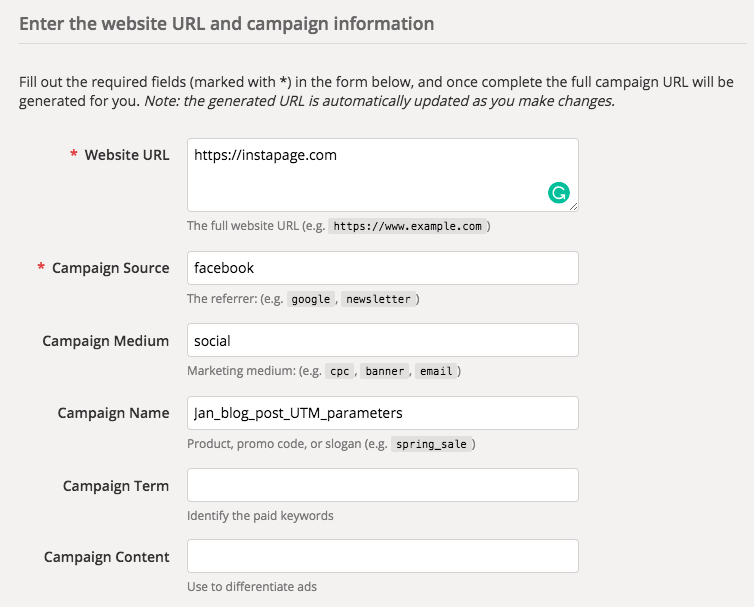Click the Campaign Medium label
Screen dimensions: 754x607
pos(105,341)
